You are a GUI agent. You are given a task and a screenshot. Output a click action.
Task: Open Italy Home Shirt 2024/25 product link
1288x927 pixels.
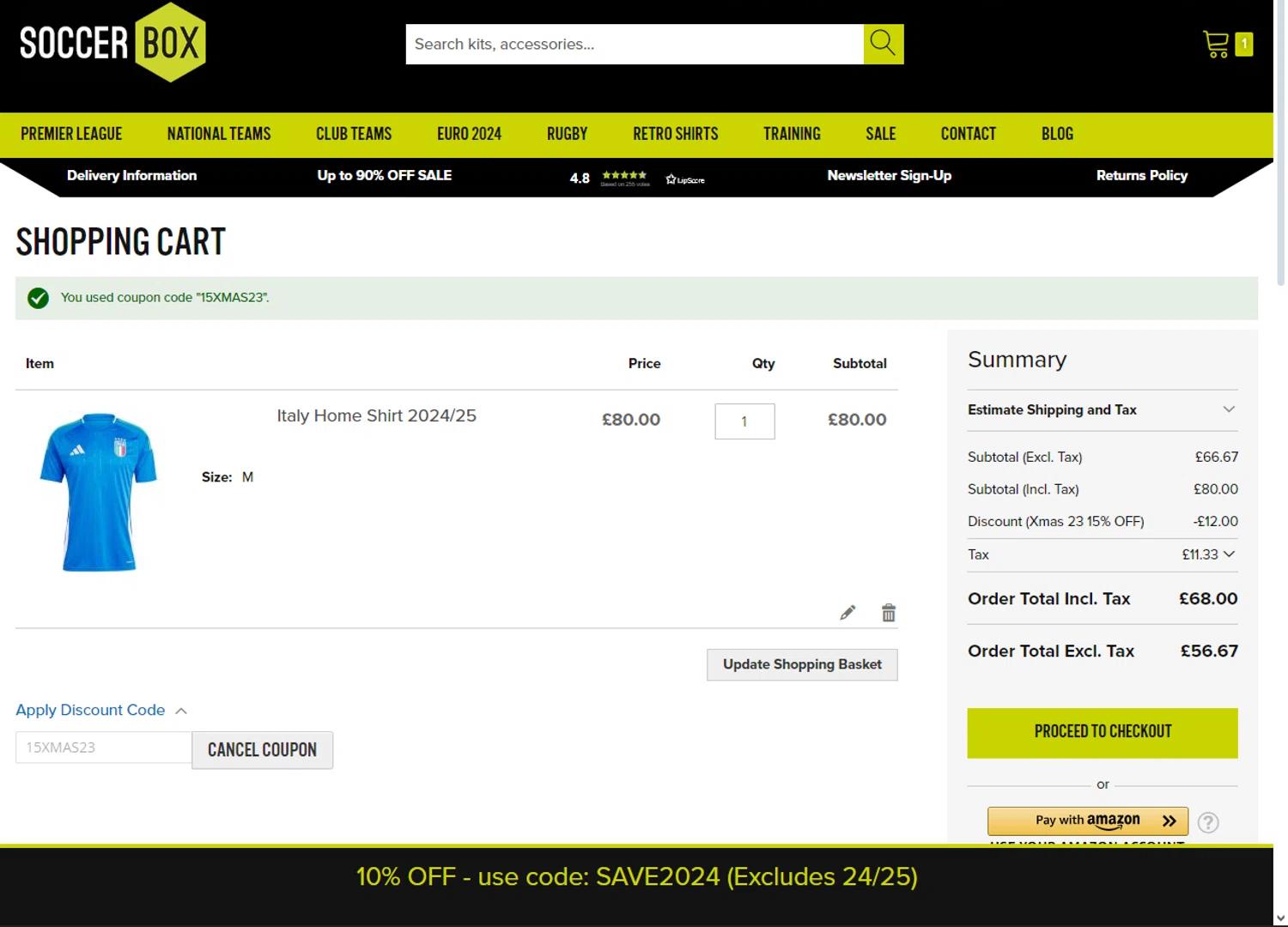pyautogui.click(x=376, y=415)
